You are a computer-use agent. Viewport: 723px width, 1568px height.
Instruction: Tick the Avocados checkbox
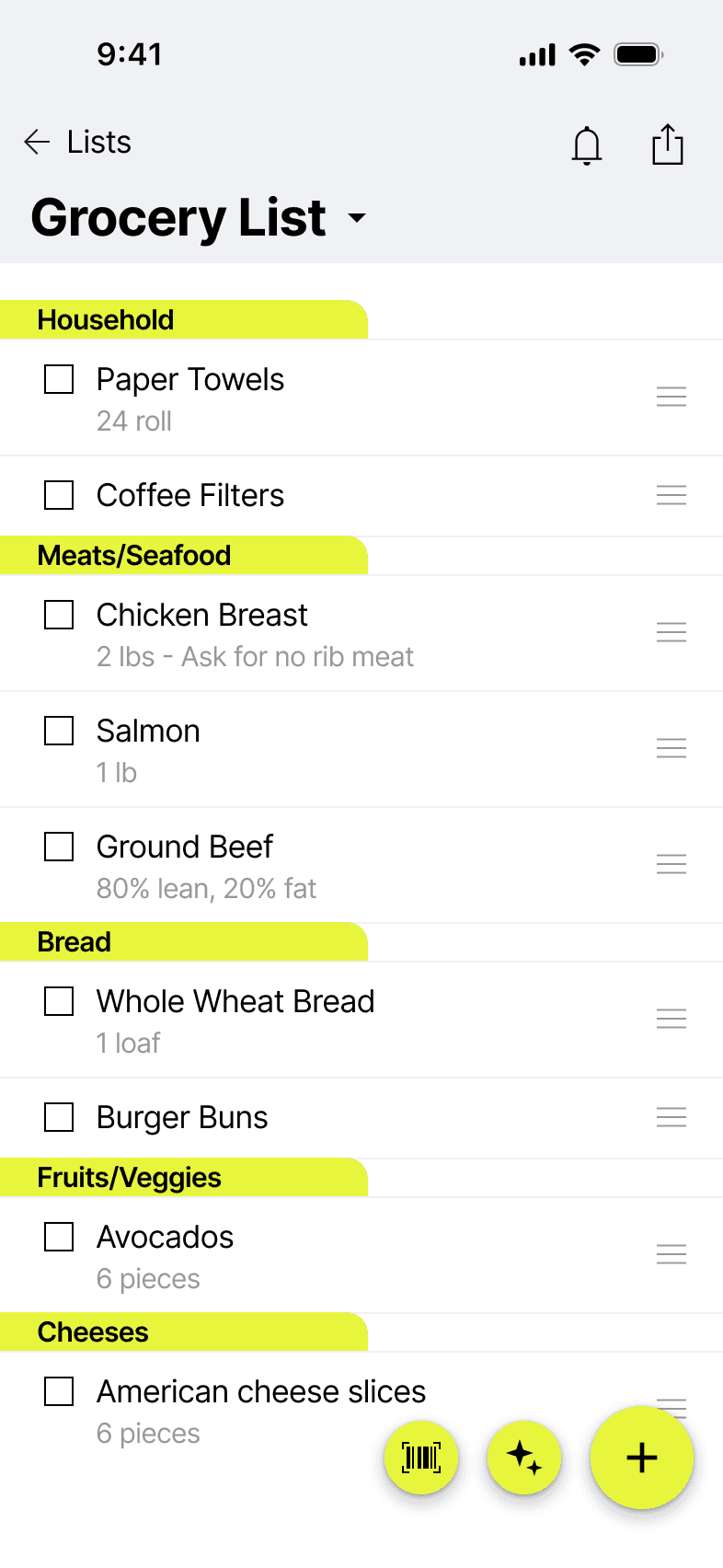59,1237
